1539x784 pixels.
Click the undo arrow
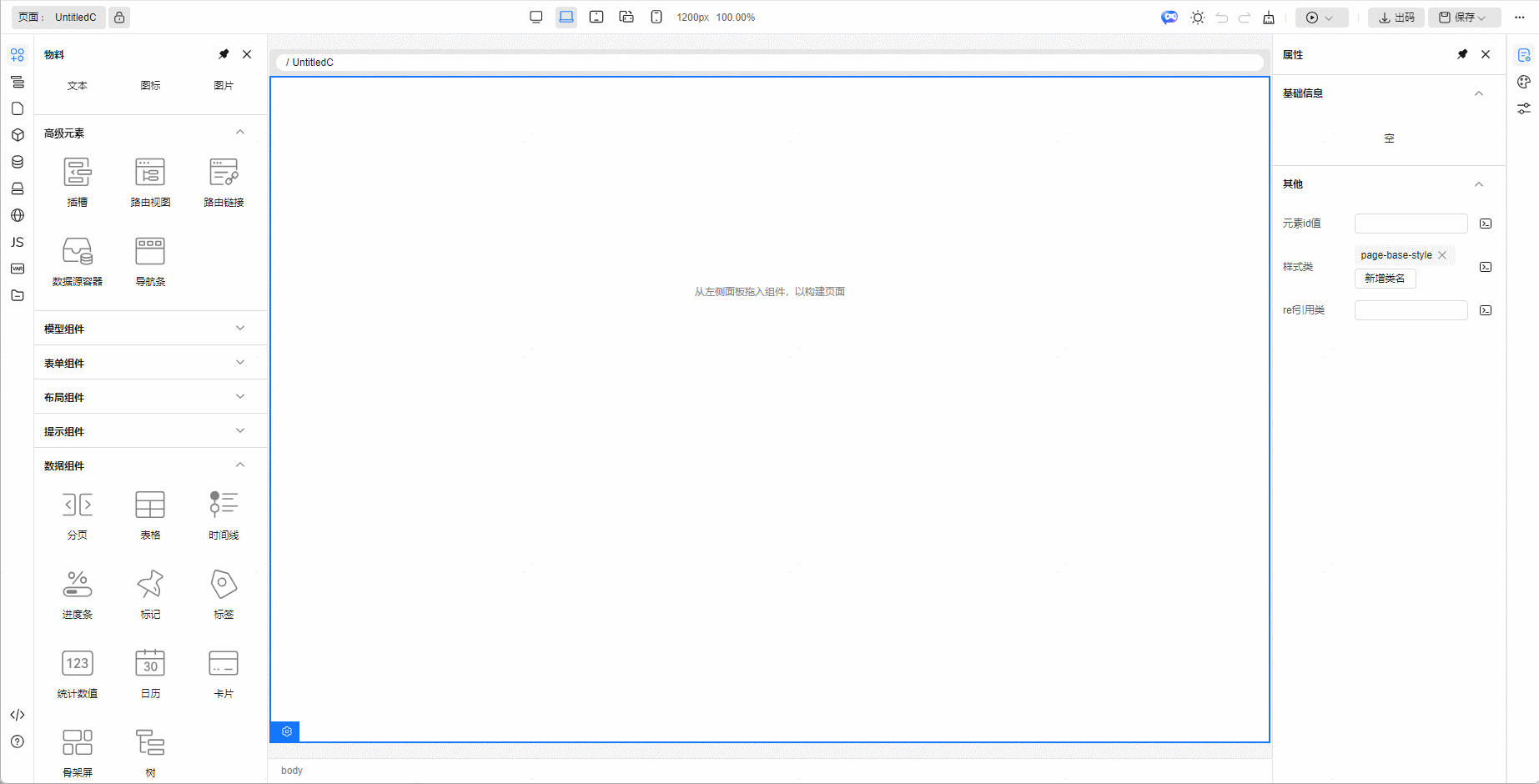tap(1222, 18)
